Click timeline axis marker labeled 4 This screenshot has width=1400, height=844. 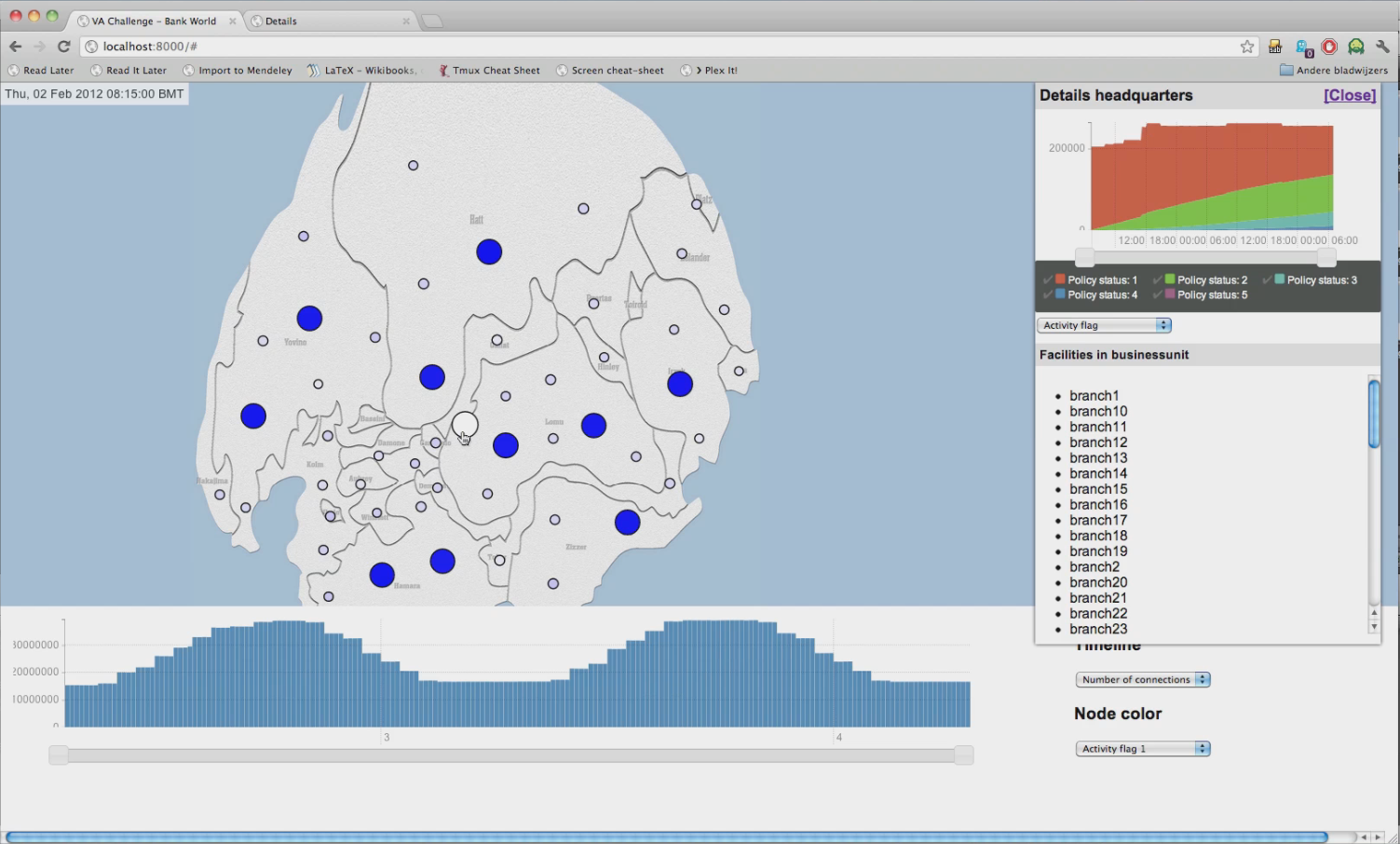point(838,737)
